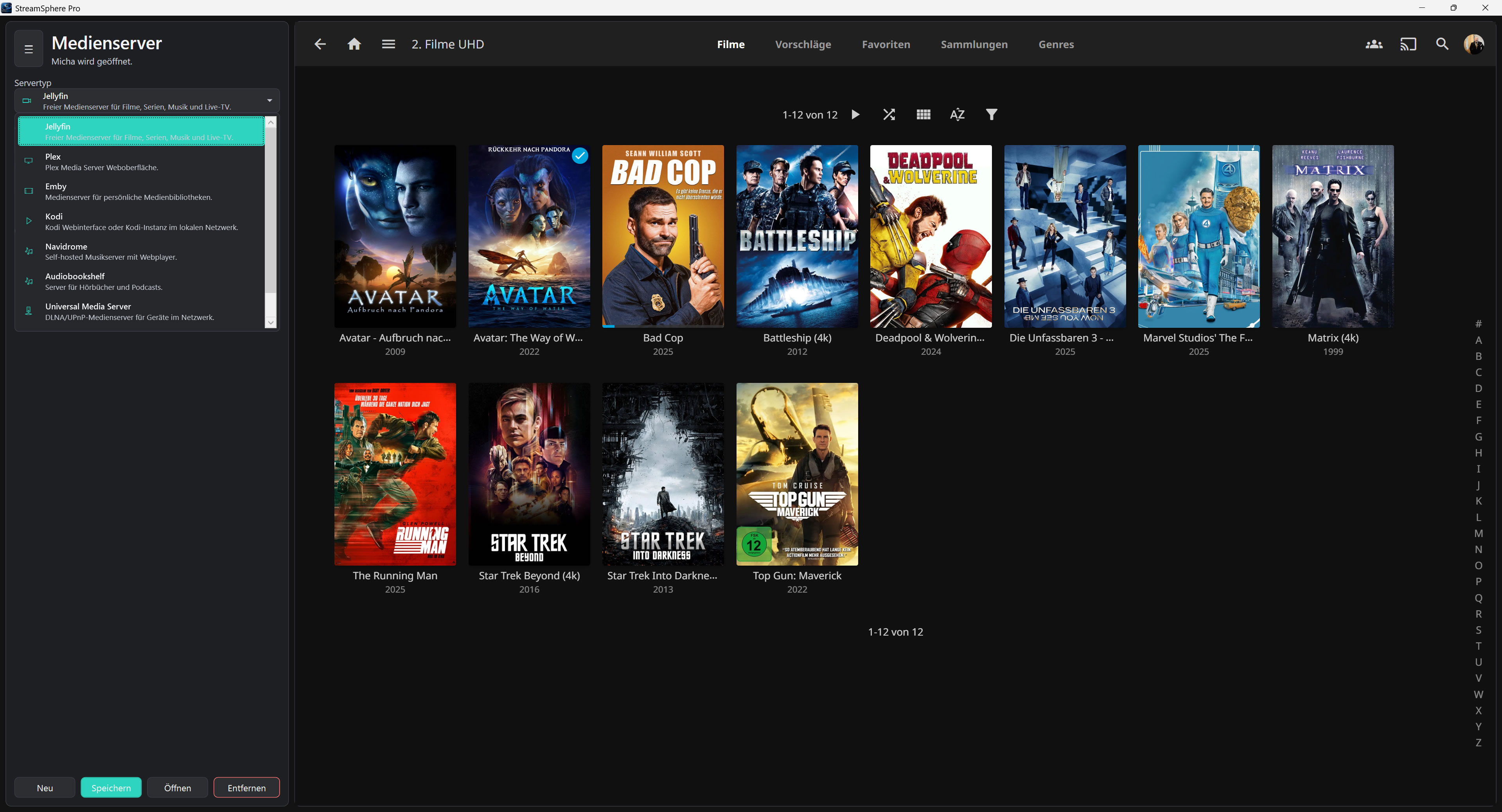This screenshot has width=1502, height=812.
Task: Choose Emby from the server type list
Action: coord(141,191)
